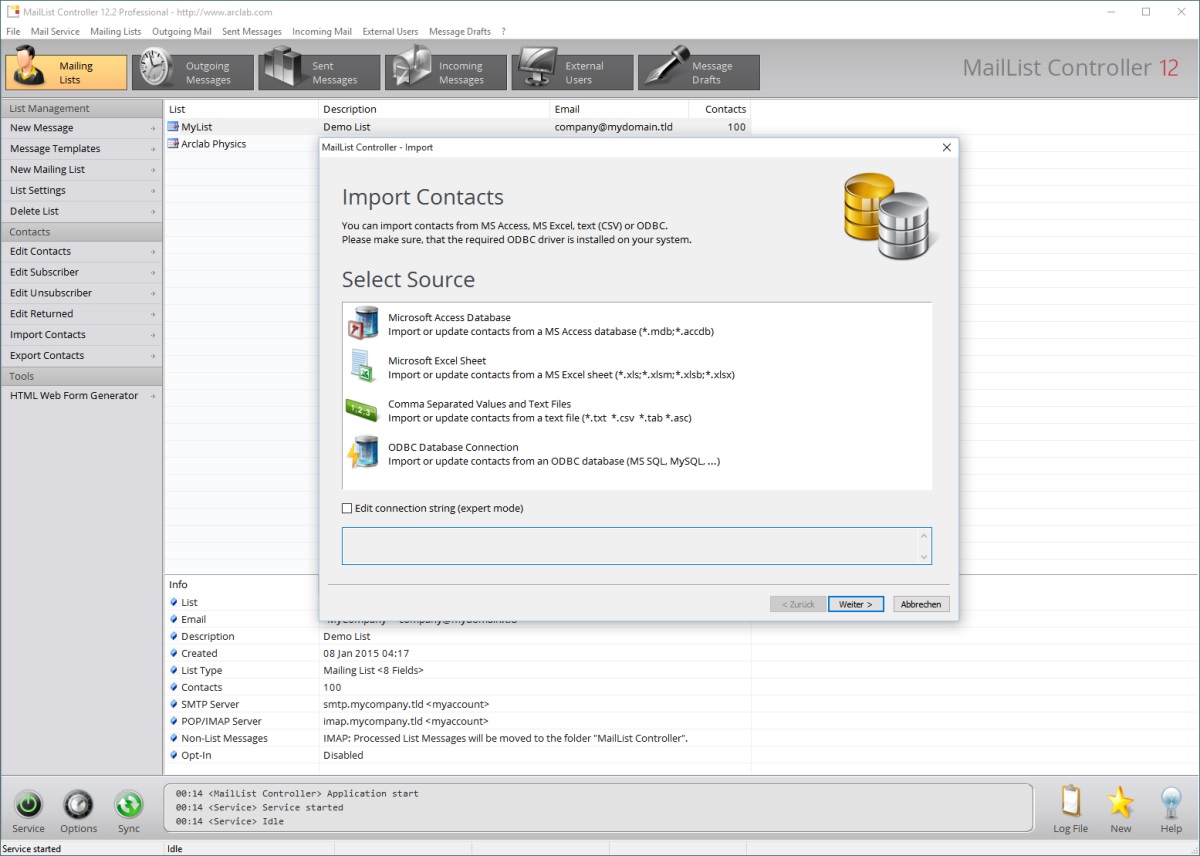Image resolution: width=1200 pixels, height=856 pixels.
Task: Expand the List Settings sidebar arrow
Action: point(153,191)
